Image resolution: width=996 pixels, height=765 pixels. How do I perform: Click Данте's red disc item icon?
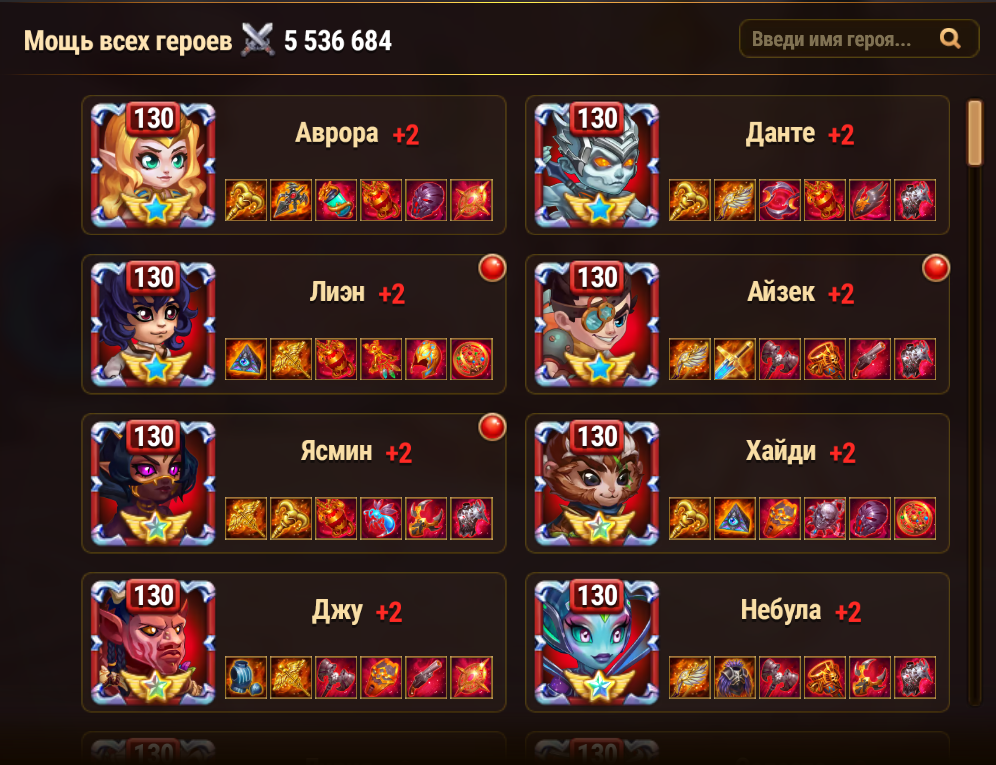[x=779, y=200]
